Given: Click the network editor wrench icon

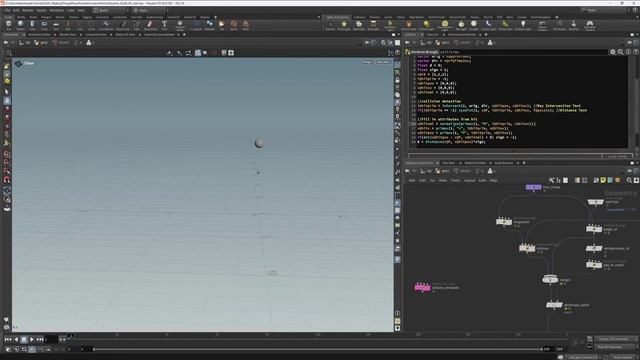Looking at the screenshot, I should coord(551,180).
